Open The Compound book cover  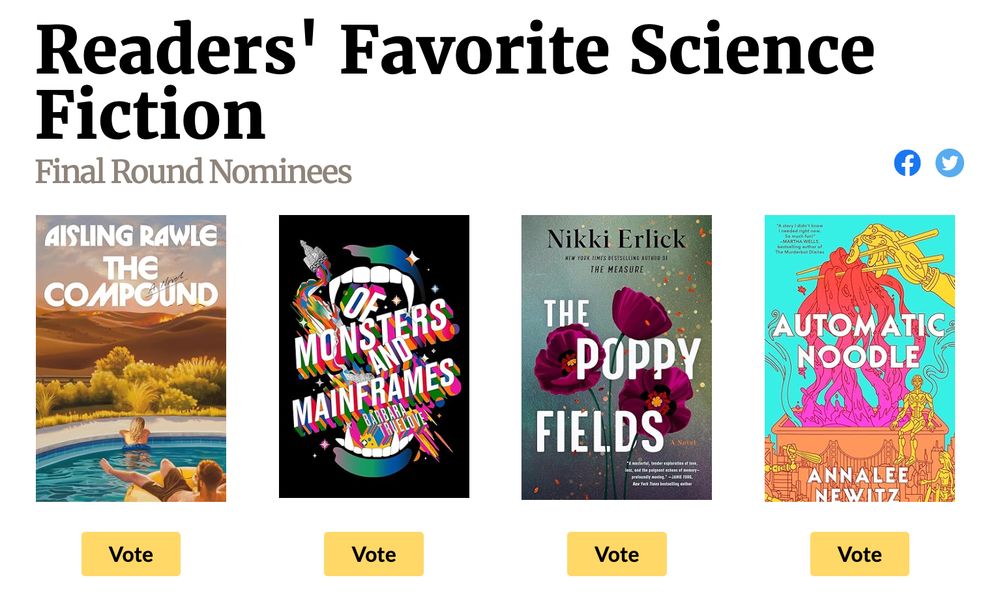[131, 360]
